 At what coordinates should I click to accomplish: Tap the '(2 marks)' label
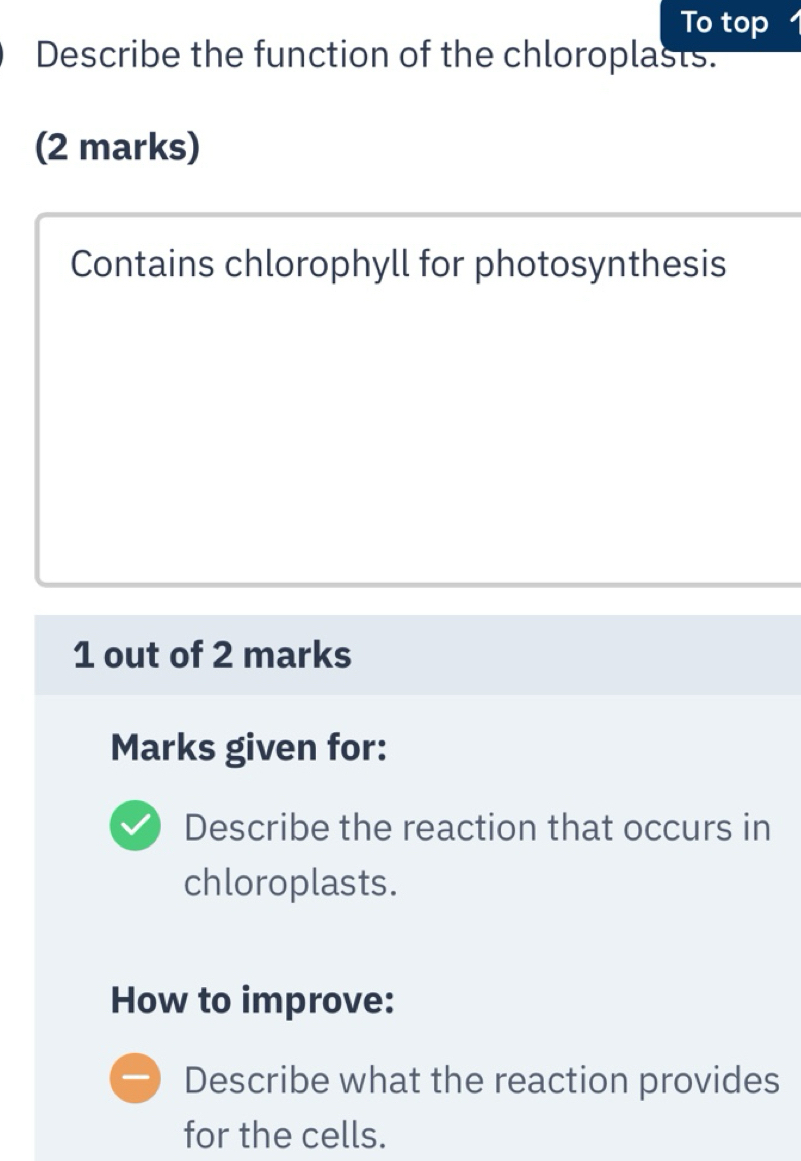point(118,147)
